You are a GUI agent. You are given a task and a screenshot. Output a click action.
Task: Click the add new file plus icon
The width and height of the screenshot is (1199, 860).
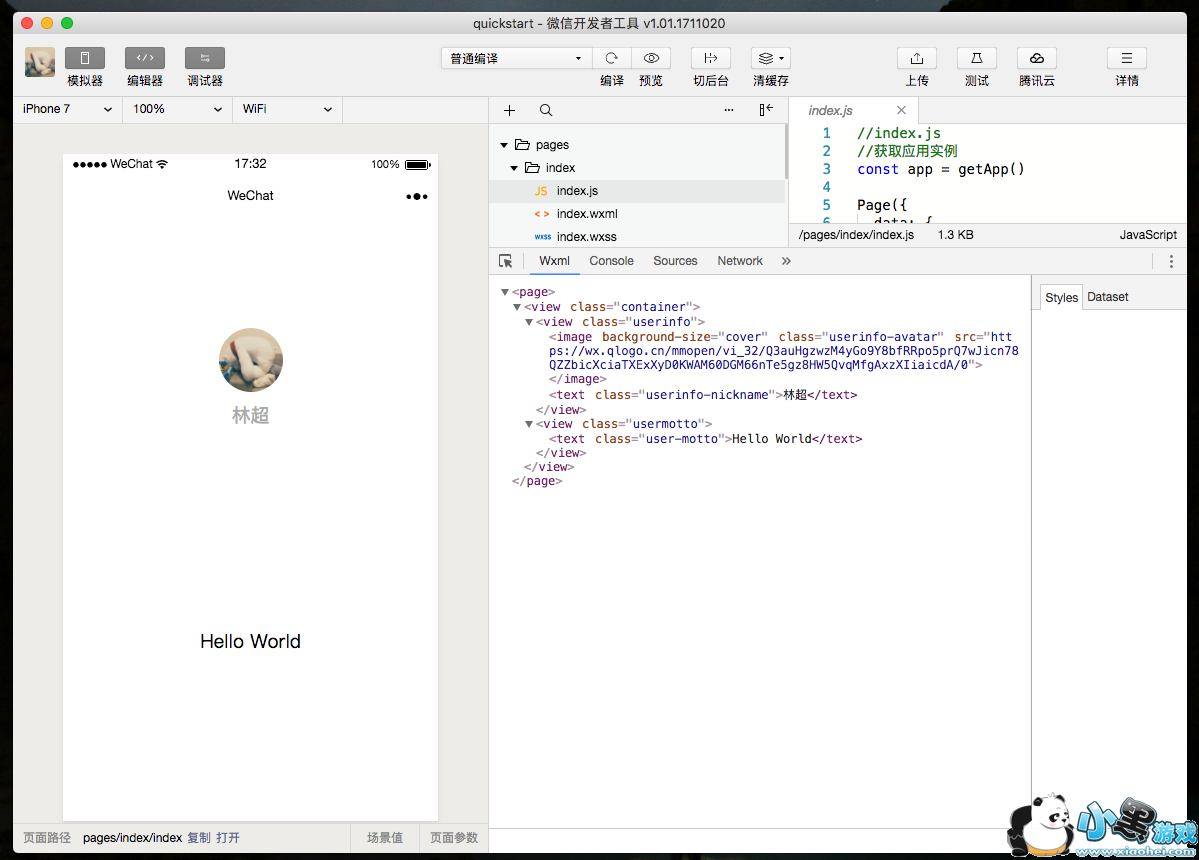510,110
